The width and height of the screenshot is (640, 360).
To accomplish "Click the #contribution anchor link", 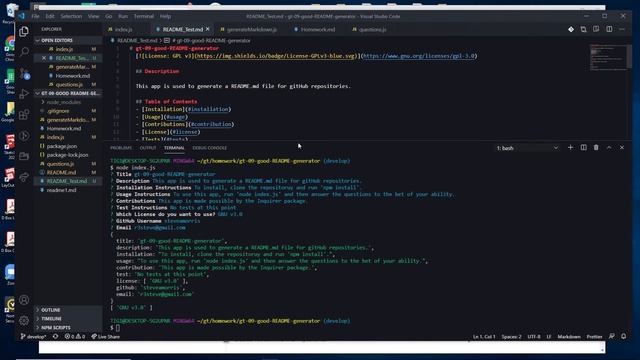I will [x=211, y=124].
